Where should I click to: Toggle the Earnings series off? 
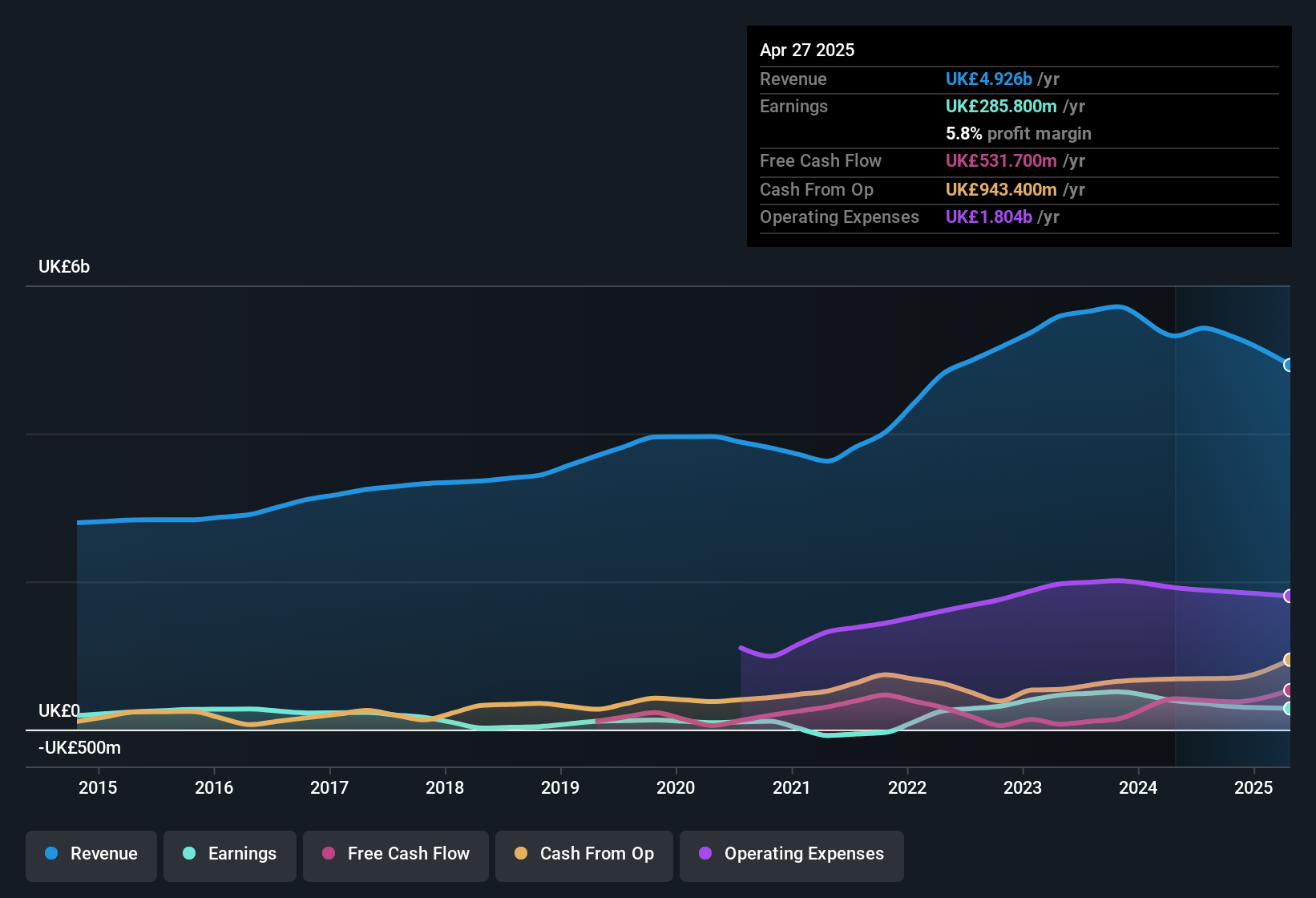pos(229,854)
